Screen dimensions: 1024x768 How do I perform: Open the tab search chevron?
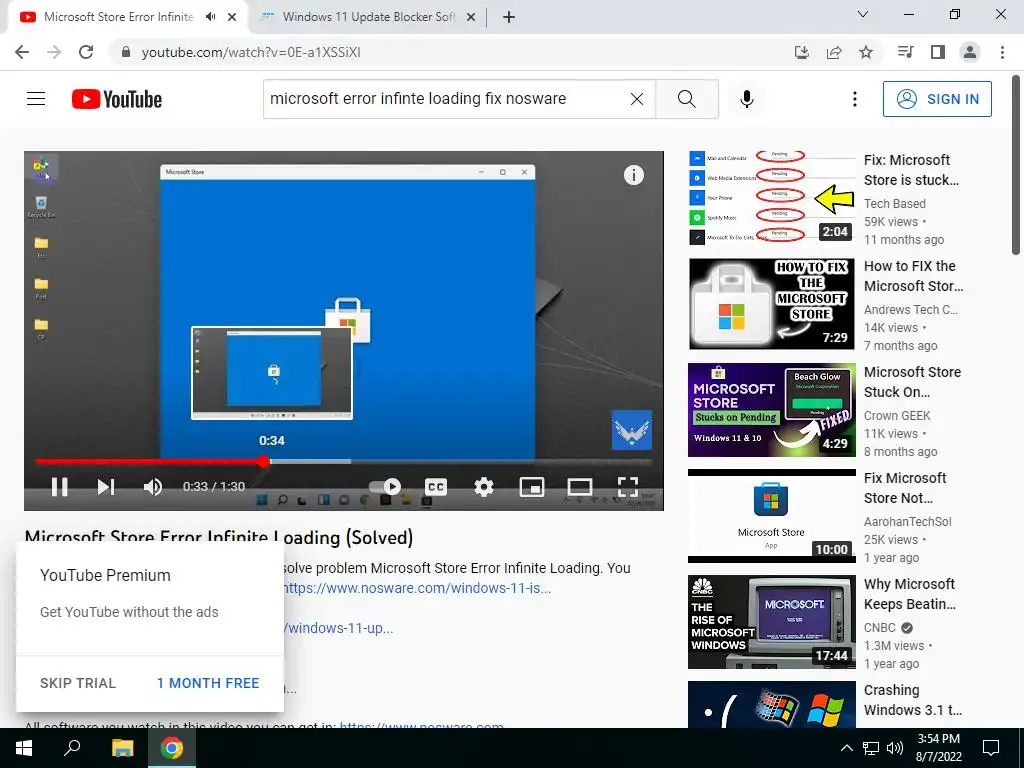[862, 14]
